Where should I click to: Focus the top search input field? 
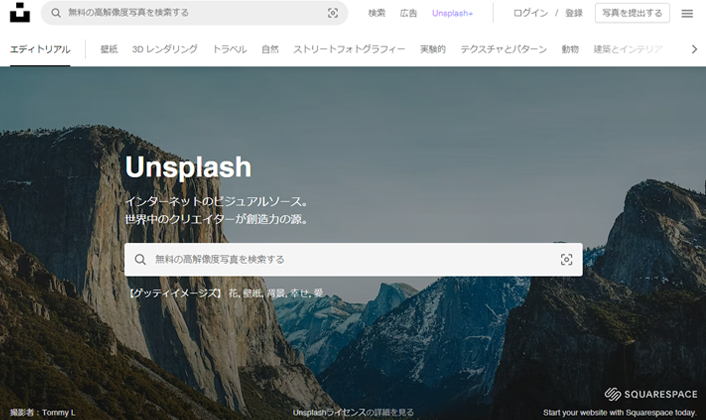click(195, 13)
